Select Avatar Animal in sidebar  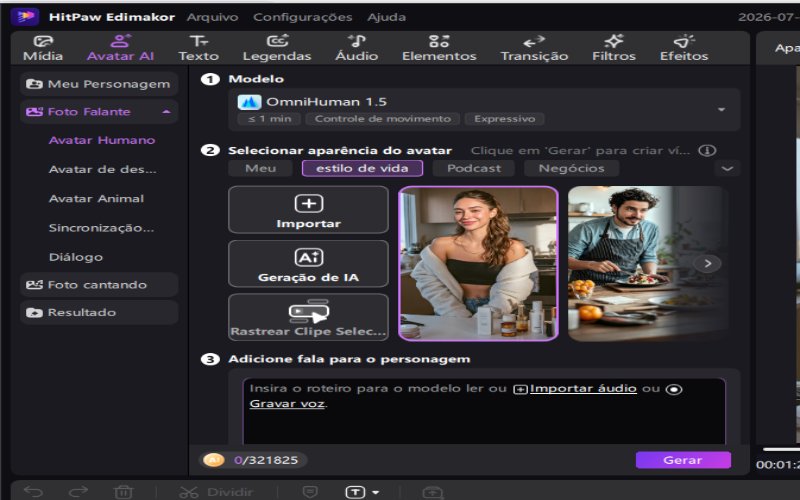(96, 198)
